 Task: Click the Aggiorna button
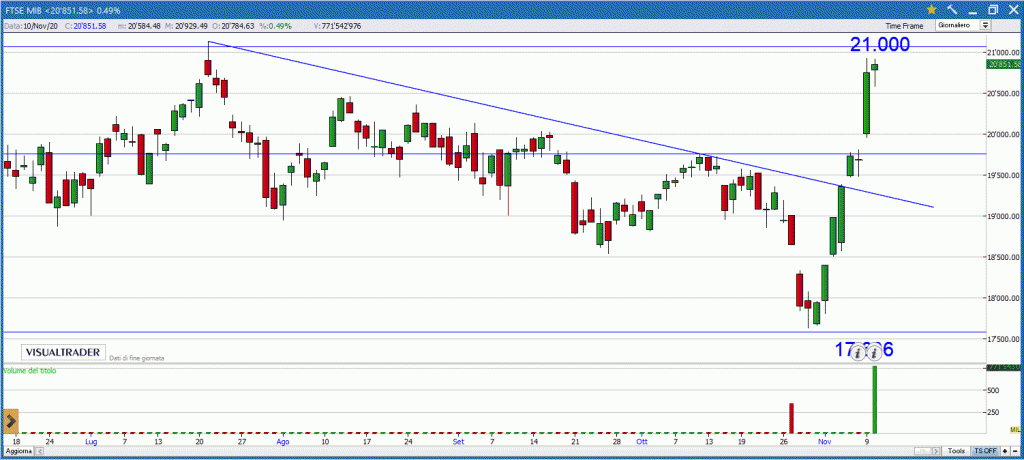18,451
